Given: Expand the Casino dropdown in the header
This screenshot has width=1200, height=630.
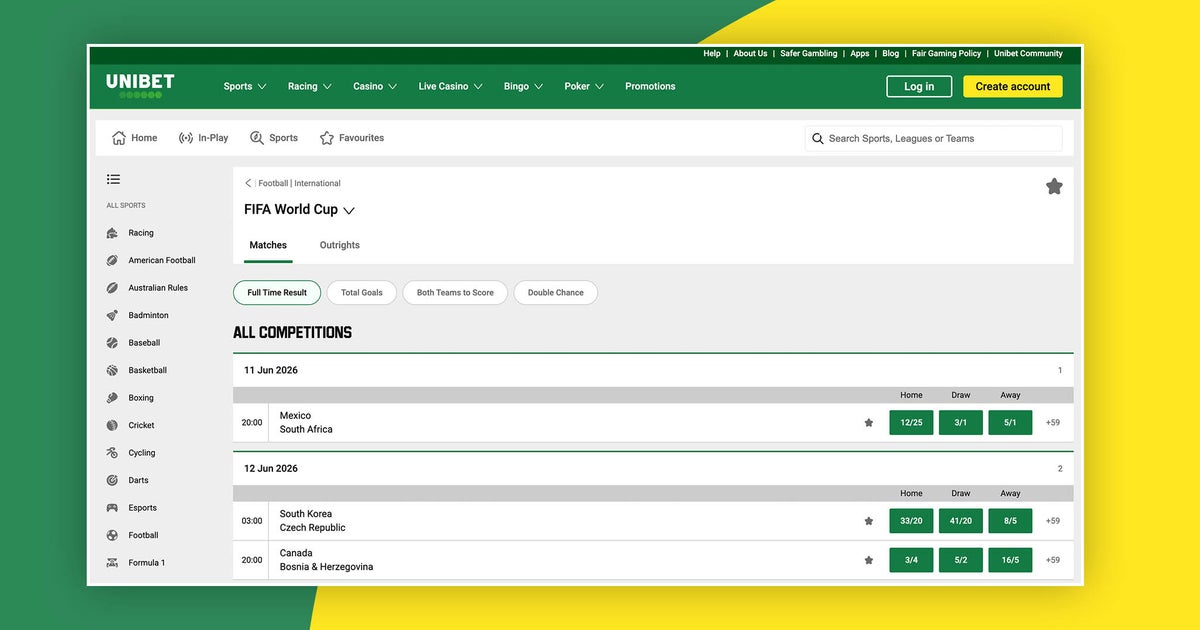Looking at the screenshot, I should coord(375,86).
